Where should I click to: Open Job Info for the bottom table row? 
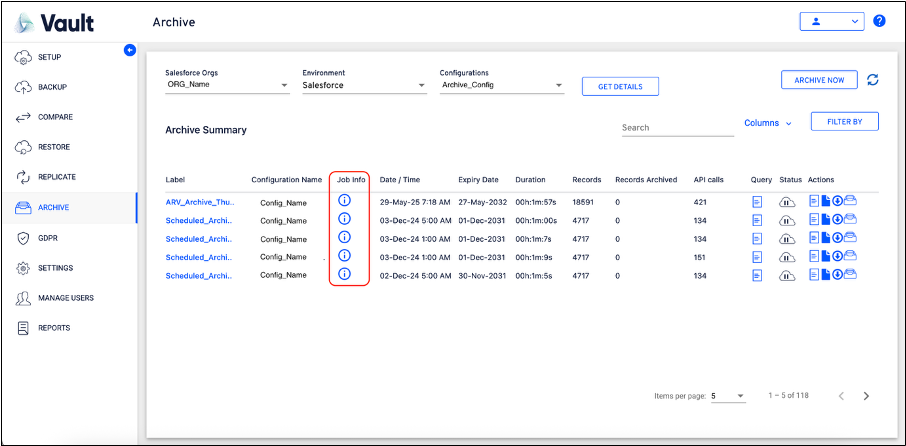[x=345, y=274]
